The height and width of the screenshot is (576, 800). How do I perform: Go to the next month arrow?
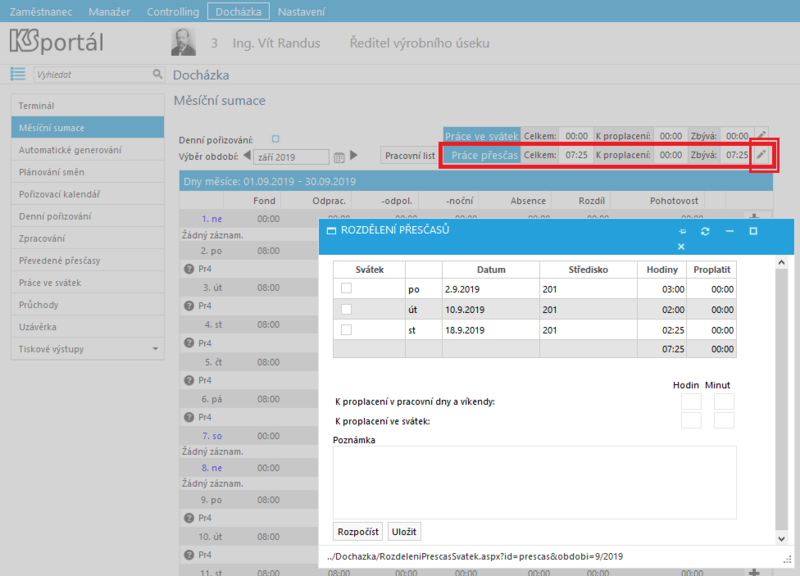(354, 155)
